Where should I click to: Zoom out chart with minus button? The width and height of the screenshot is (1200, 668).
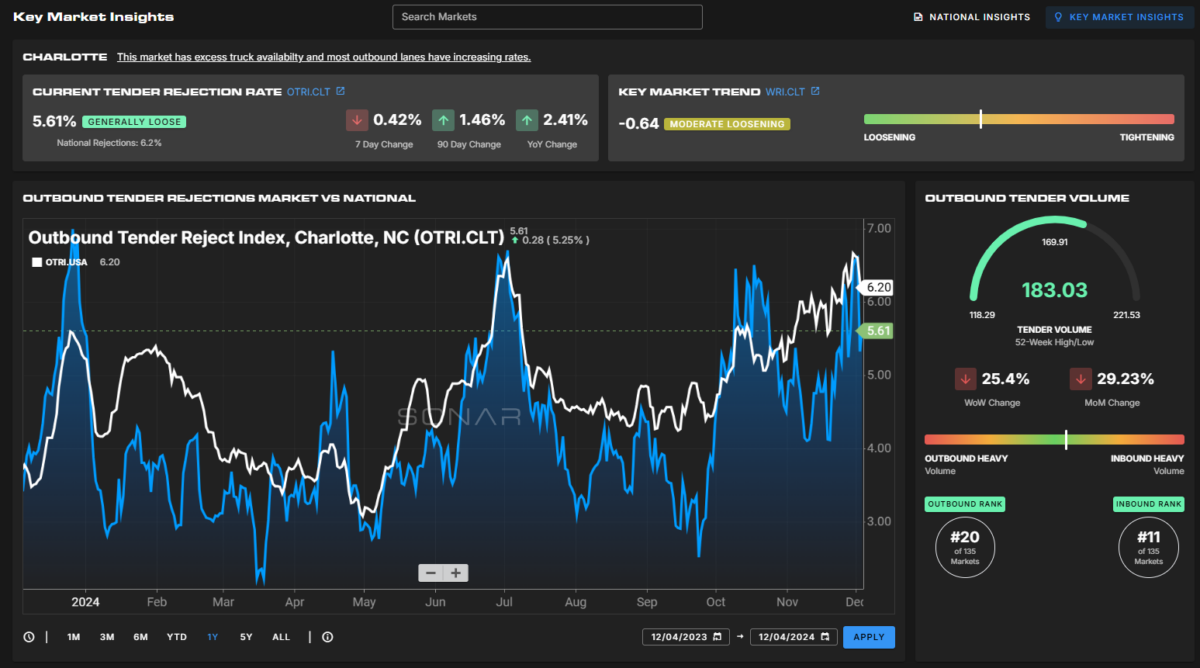[x=431, y=573]
